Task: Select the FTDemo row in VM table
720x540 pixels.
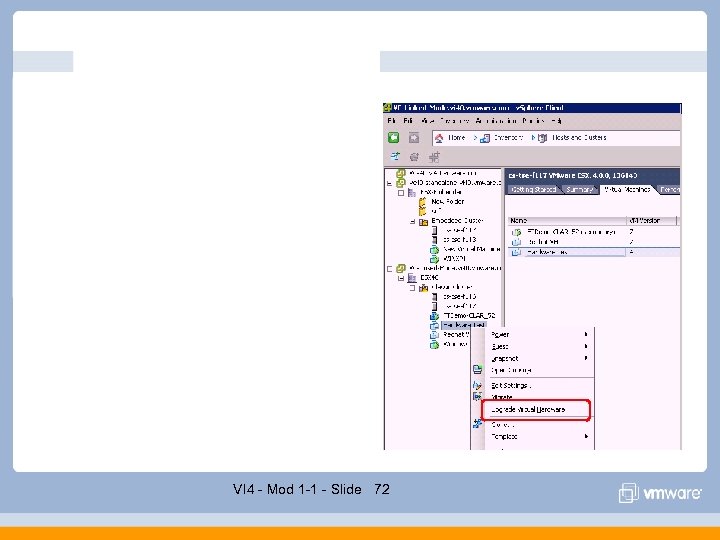Action: (x=594, y=232)
